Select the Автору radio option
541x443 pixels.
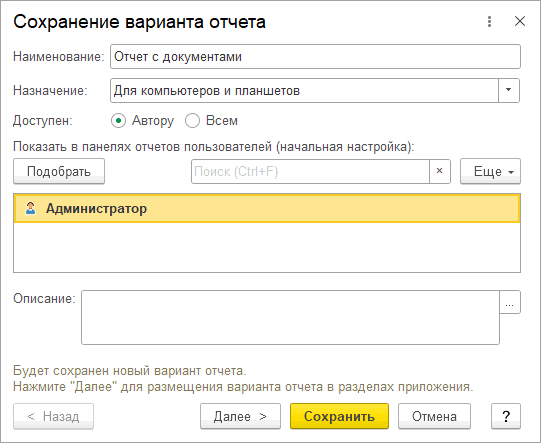tap(118, 121)
